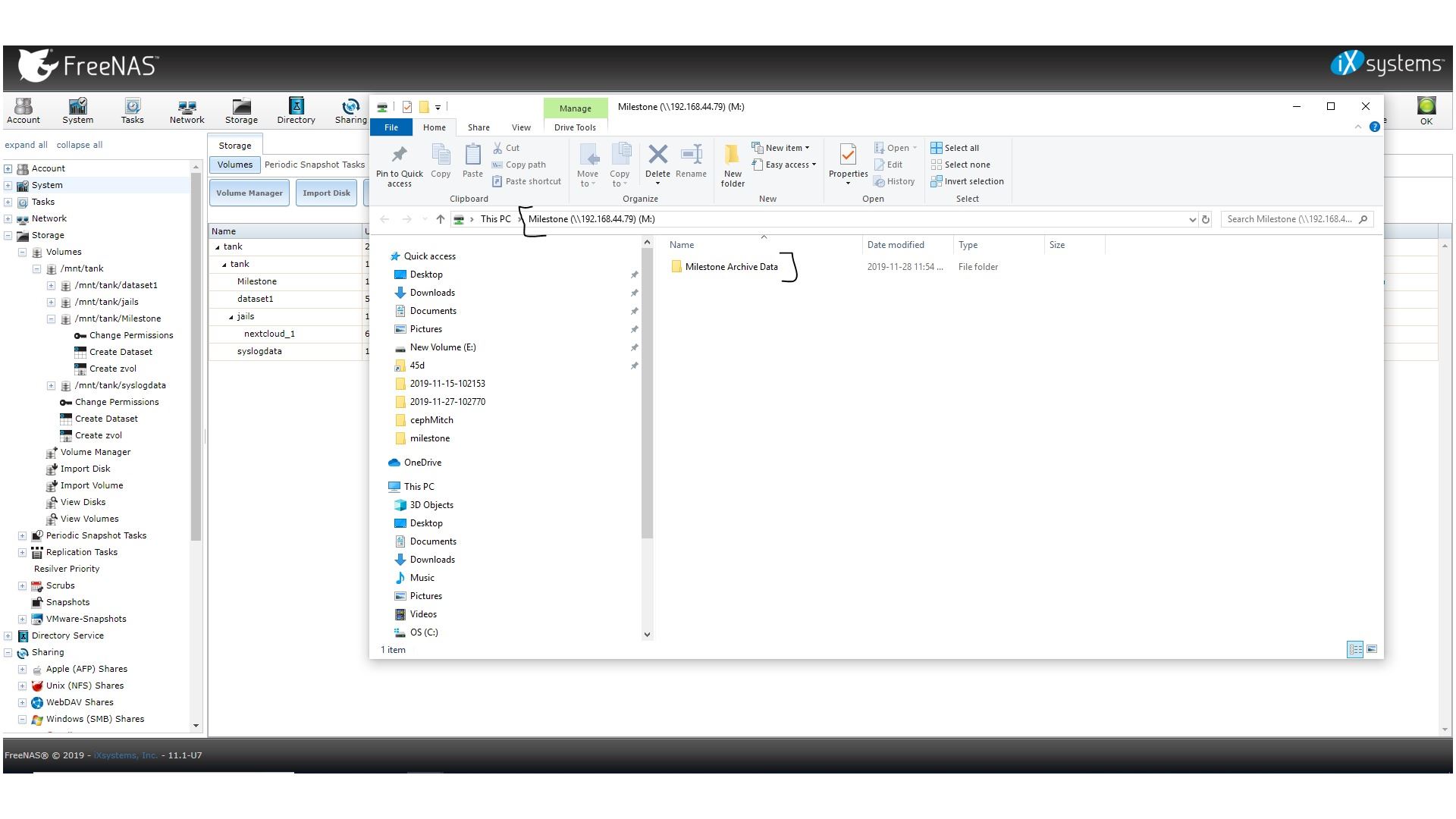Image resolution: width=1456 pixels, height=819 pixels.
Task: Open the Tasks icon in FreeNAS toolbar
Action: (x=132, y=111)
